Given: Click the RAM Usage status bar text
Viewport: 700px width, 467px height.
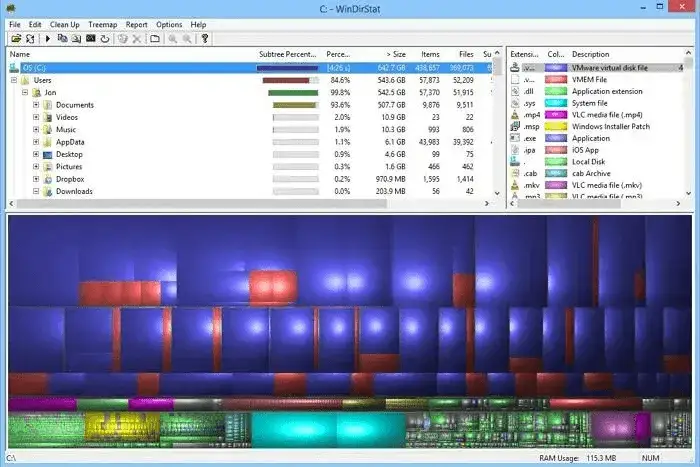Looking at the screenshot, I should (577, 458).
